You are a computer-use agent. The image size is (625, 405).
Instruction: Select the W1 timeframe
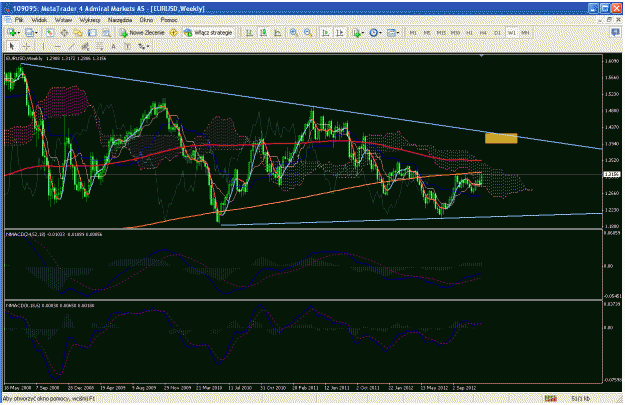tap(512, 33)
